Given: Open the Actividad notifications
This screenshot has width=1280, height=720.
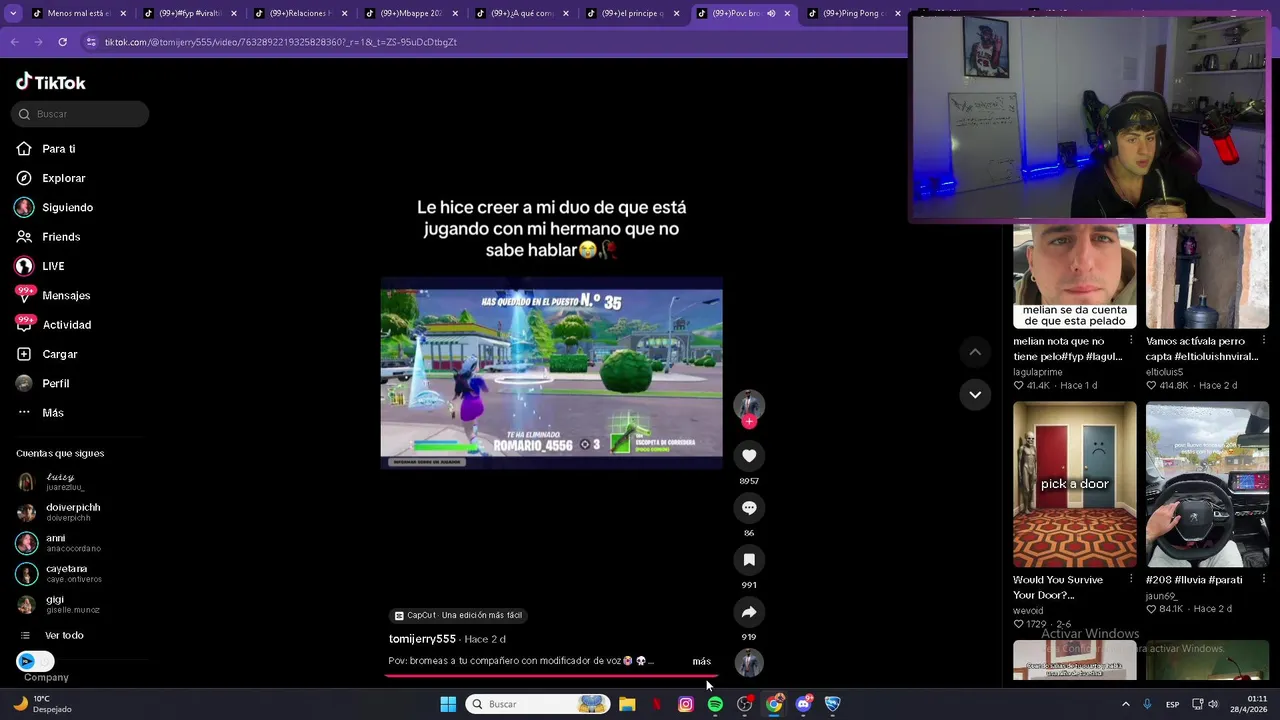Looking at the screenshot, I should pyautogui.click(x=53, y=325).
